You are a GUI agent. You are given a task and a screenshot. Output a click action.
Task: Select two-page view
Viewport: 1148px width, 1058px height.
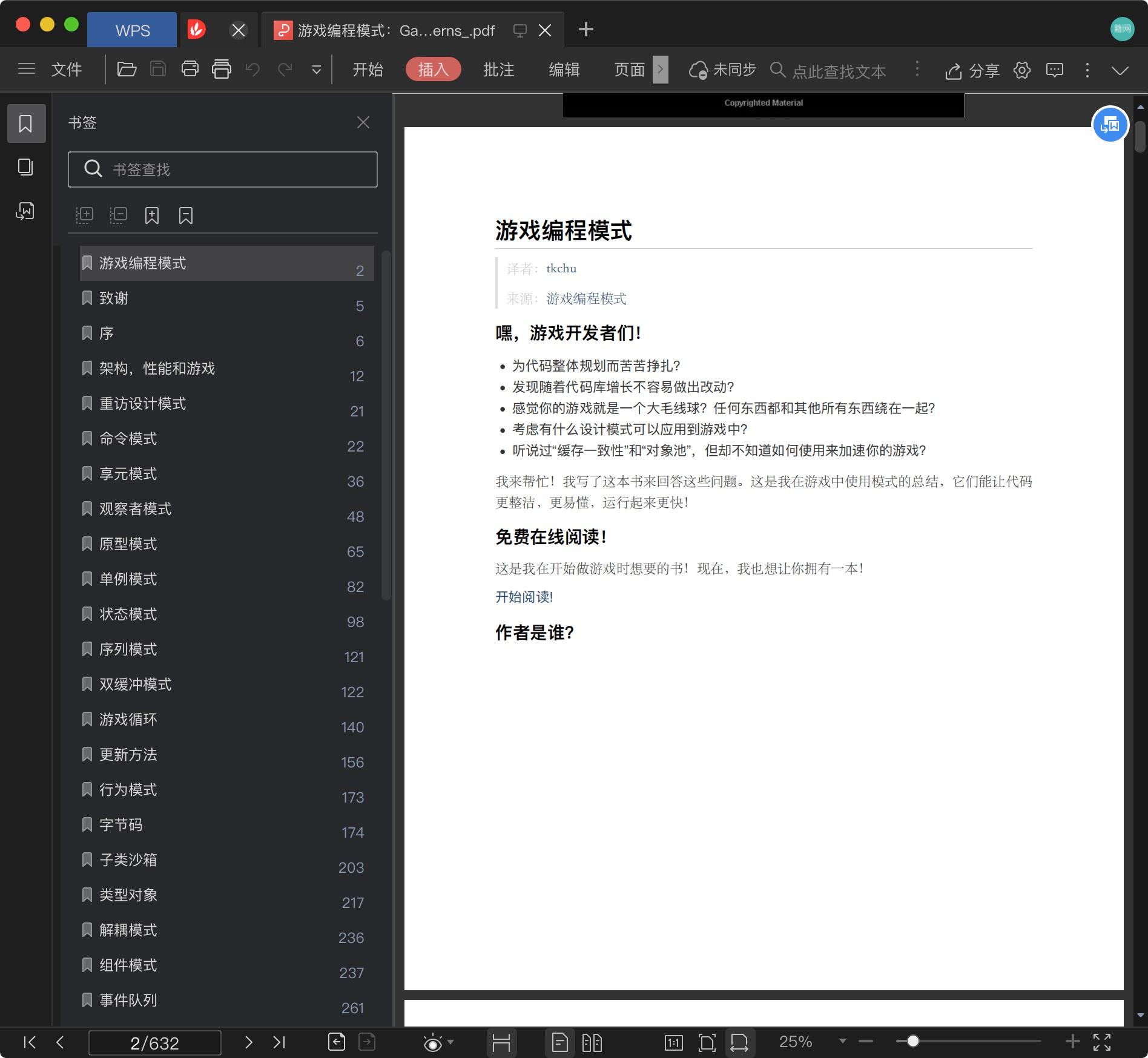pyautogui.click(x=592, y=1042)
